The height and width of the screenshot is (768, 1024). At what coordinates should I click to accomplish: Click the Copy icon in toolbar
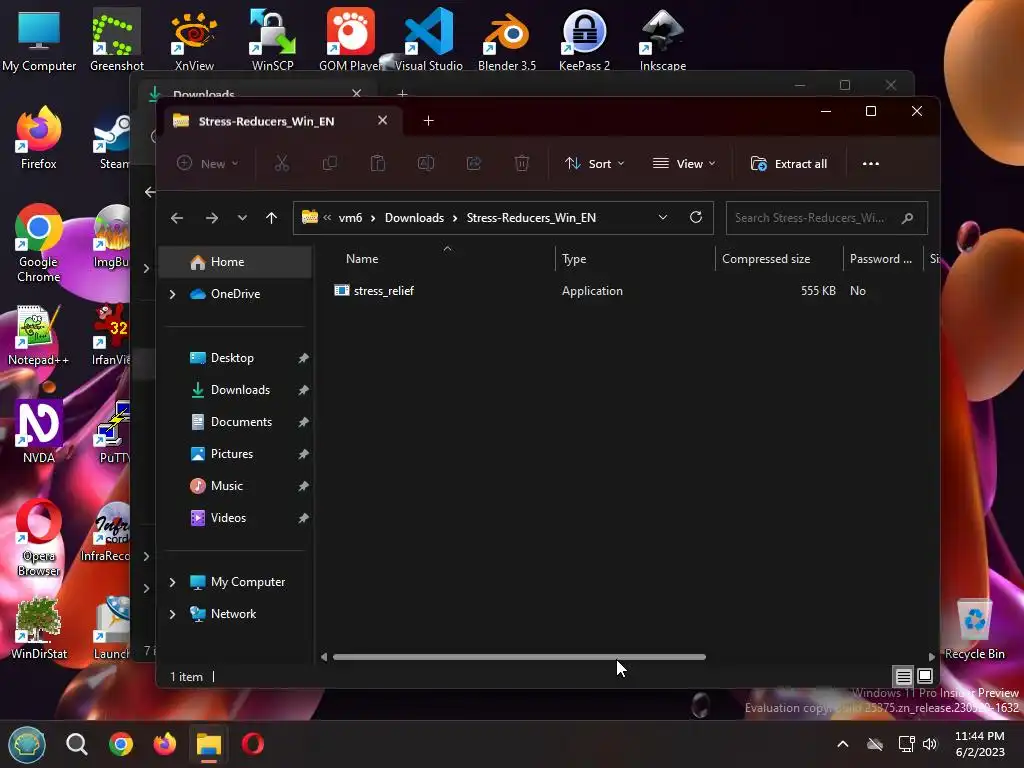coord(330,163)
